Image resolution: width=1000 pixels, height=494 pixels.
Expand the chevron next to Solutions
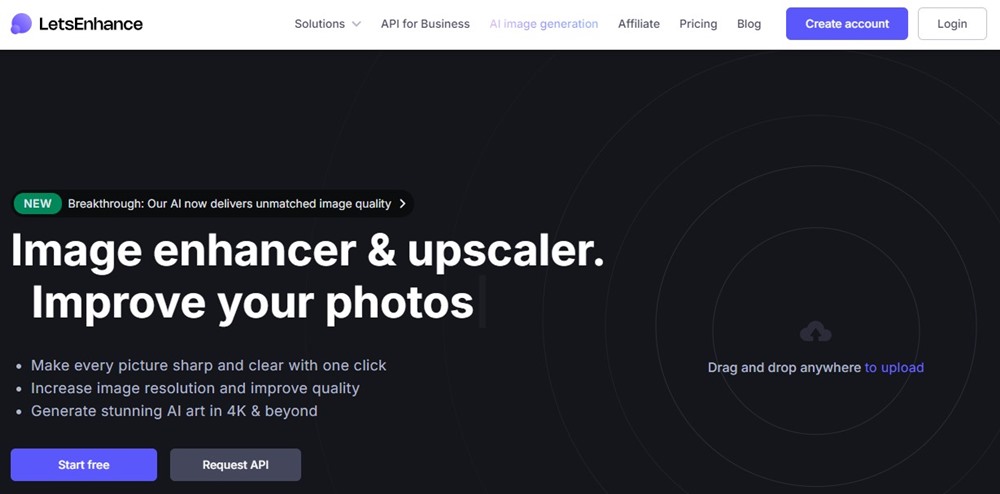click(356, 24)
